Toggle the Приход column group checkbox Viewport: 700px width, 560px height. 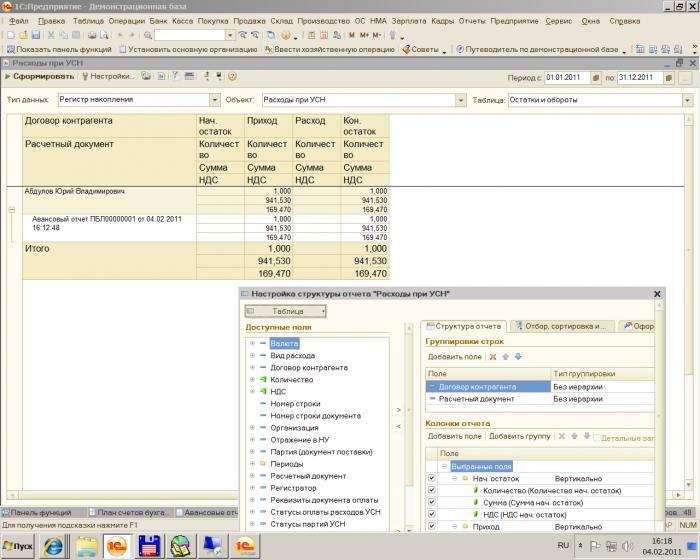coord(432,527)
